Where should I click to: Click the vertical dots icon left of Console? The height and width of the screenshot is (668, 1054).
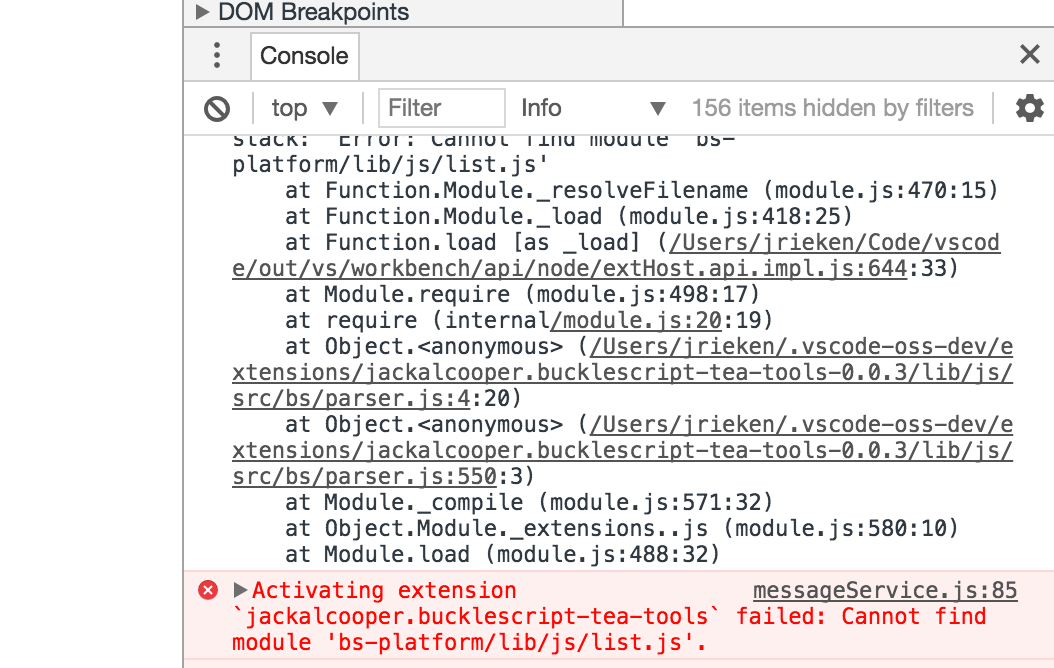tap(216, 56)
